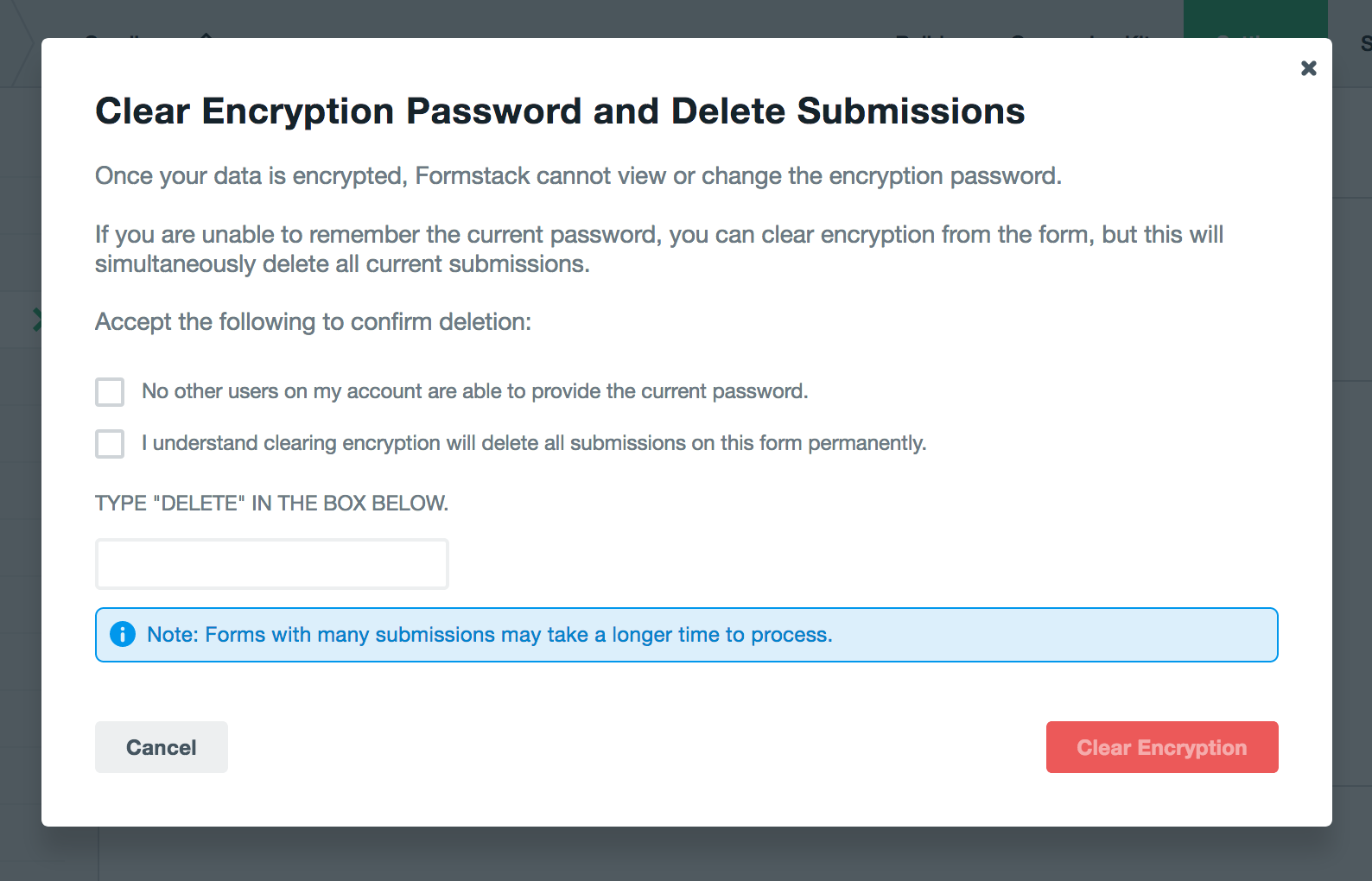Click the blue info icon in the note
Viewport: 1372px width, 881px height.
123,634
